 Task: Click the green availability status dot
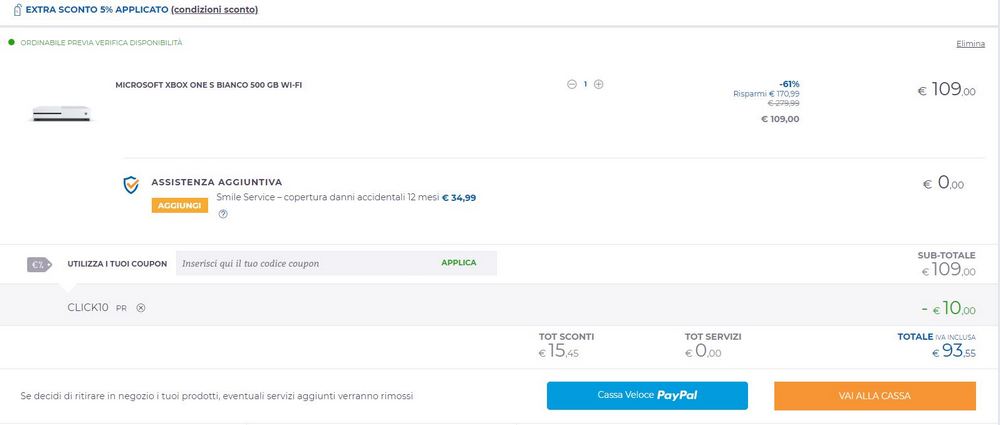(11, 42)
